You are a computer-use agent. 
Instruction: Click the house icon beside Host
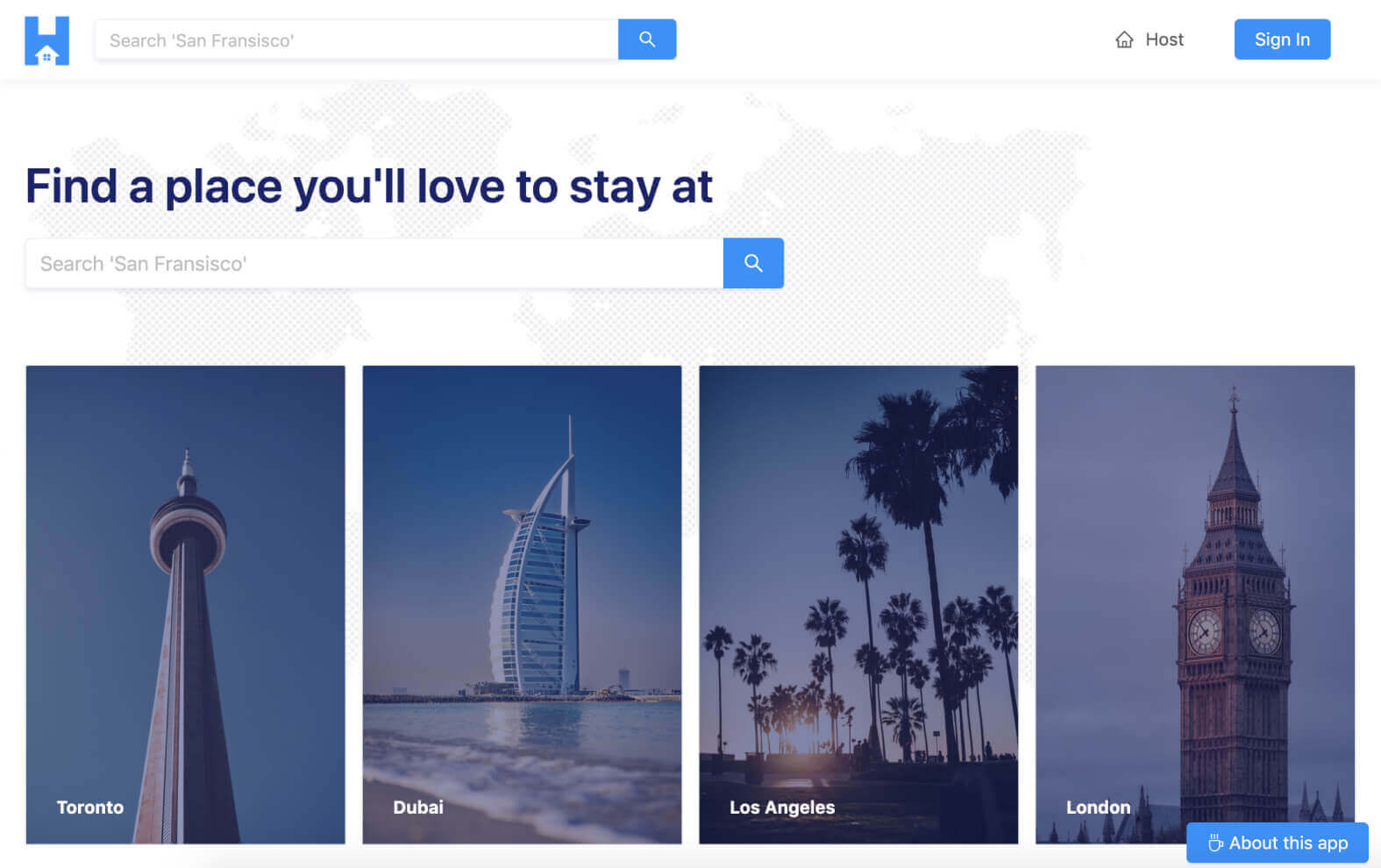[1124, 39]
